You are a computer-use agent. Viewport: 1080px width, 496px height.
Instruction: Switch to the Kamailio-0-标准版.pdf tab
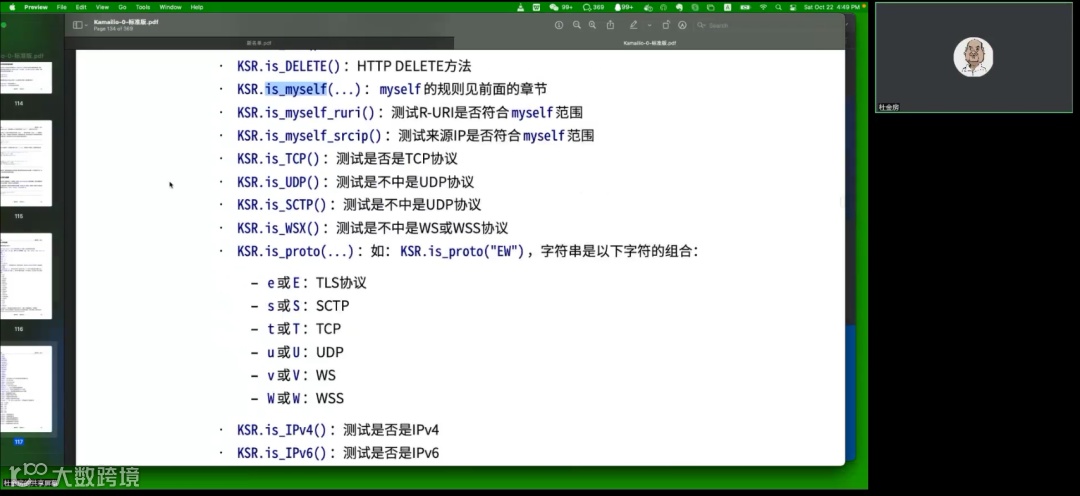650,43
